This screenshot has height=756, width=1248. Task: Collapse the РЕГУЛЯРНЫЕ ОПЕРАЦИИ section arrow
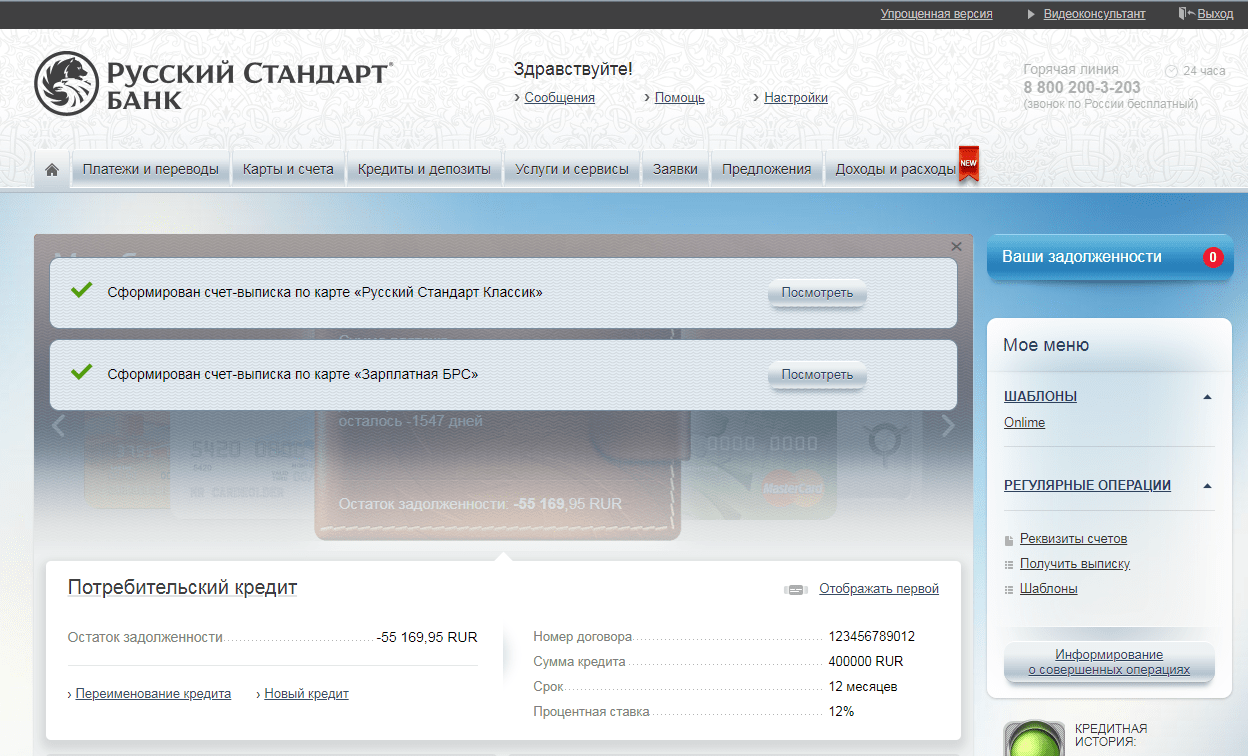(x=1207, y=486)
